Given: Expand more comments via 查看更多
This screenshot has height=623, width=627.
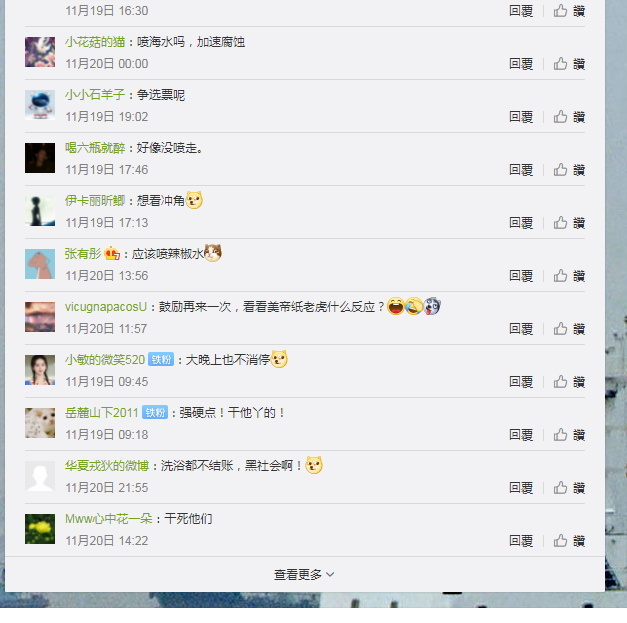Looking at the screenshot, I should coord(304,575).
